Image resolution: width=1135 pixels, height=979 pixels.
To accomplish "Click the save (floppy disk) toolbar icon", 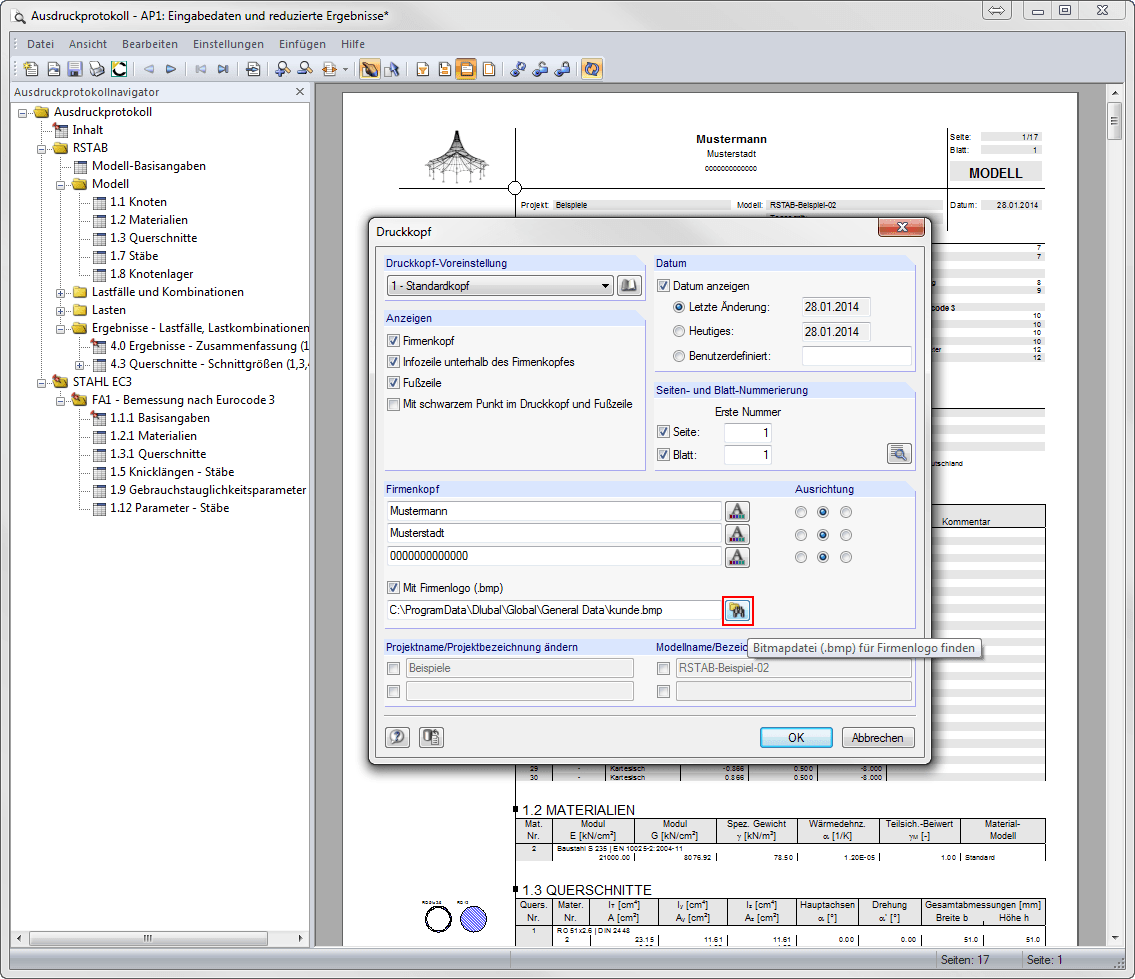I will tap(75, 69).
